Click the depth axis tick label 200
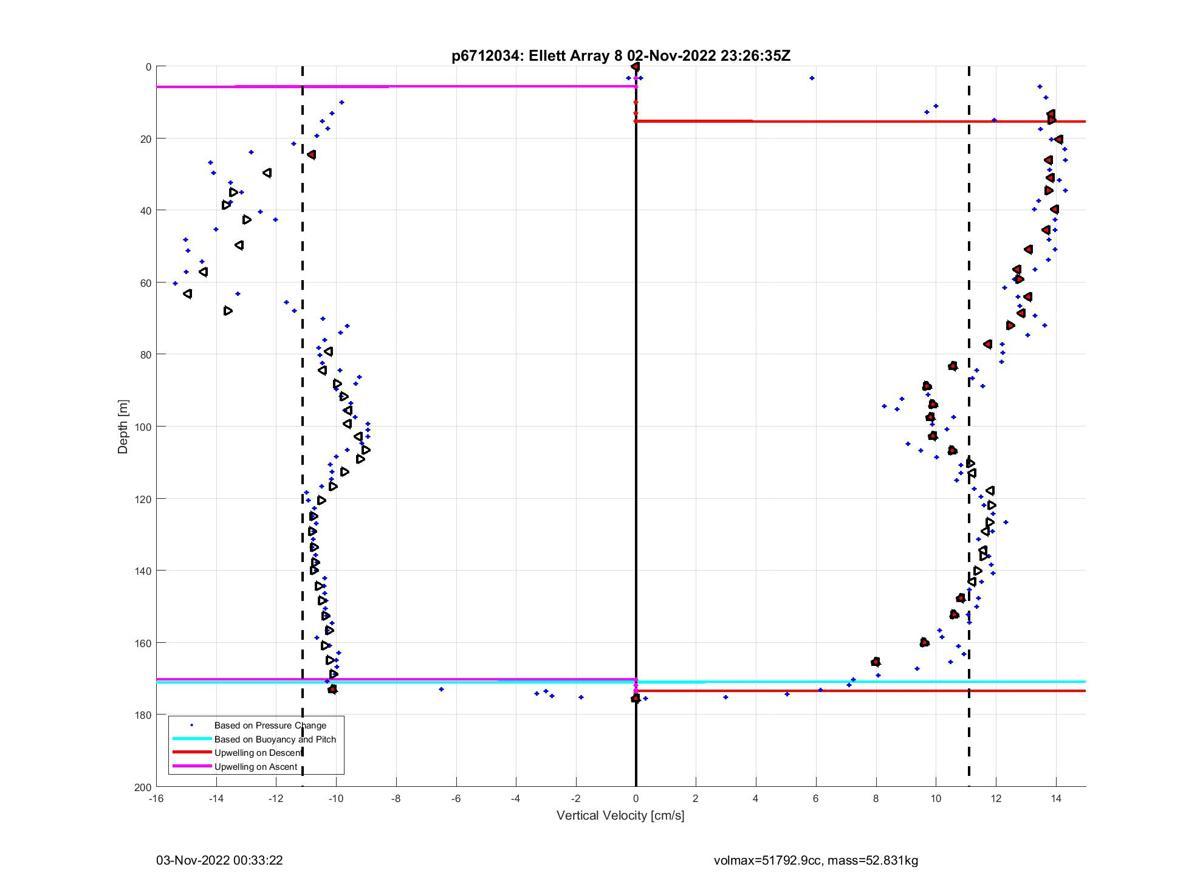The height and width of the screenshot is (885, 1200). click(143, 787)
